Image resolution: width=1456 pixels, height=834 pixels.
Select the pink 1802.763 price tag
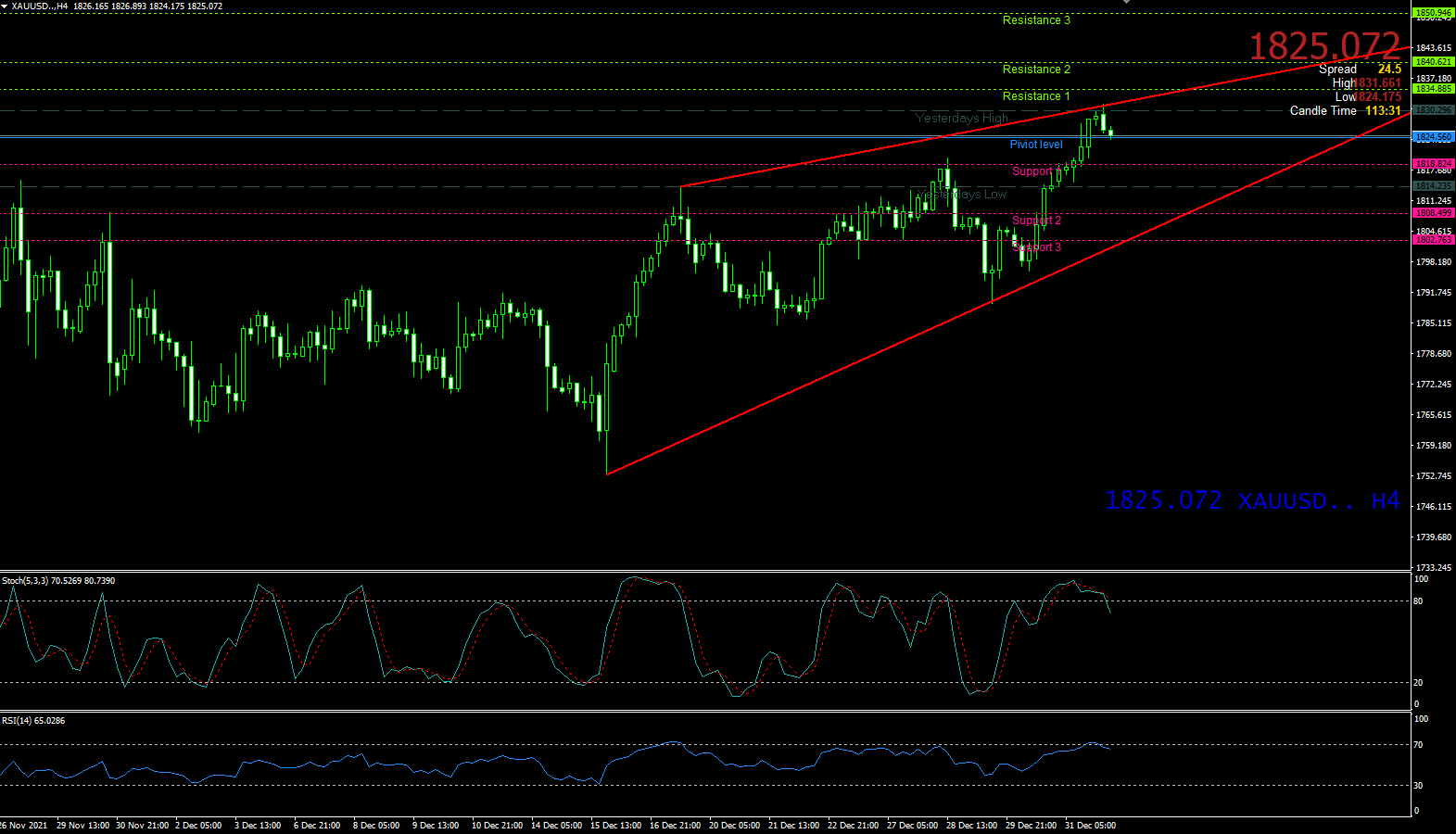[1433, 240]
